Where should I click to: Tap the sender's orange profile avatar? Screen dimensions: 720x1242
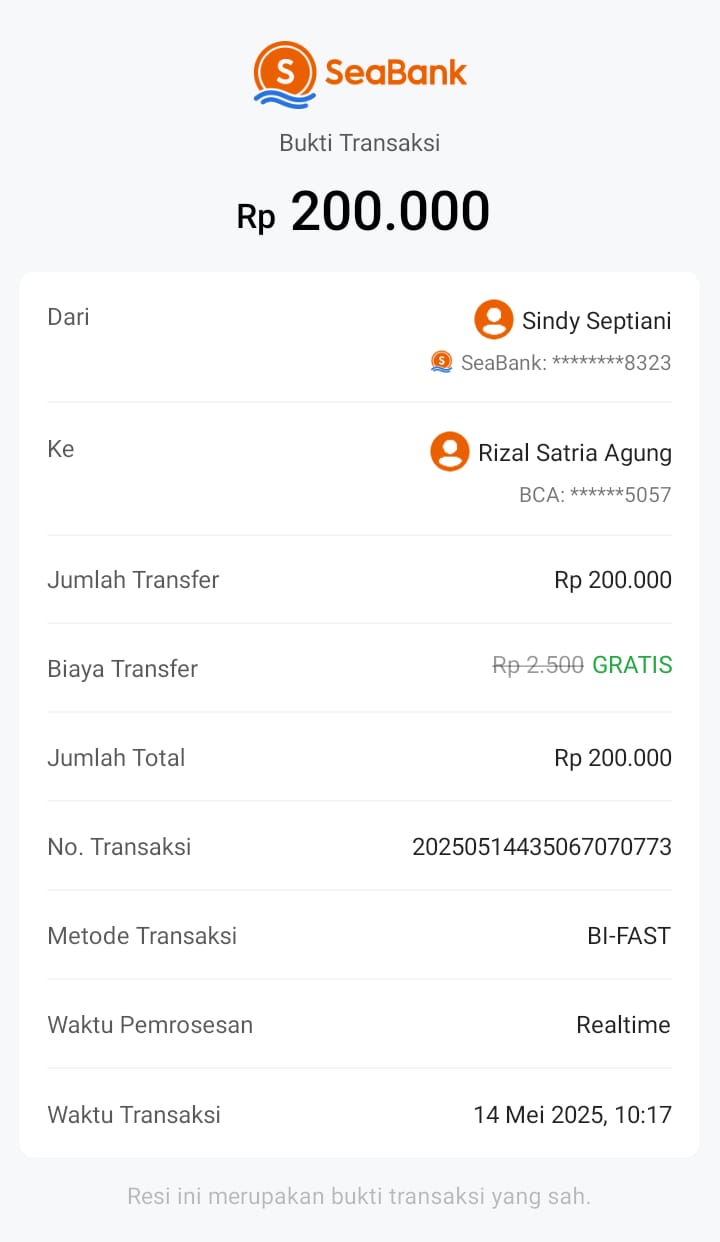(x=493, y=320)
